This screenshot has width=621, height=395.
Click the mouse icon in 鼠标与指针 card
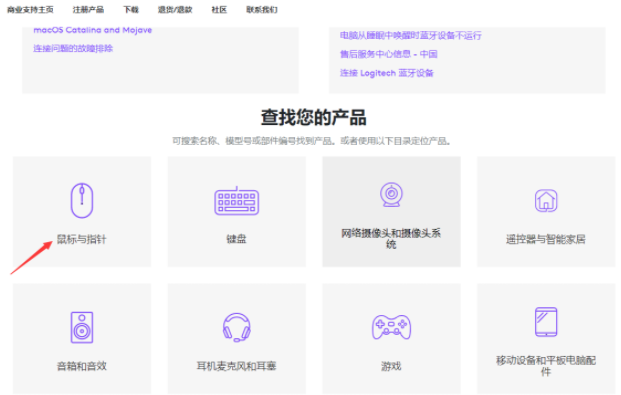pos(82,200)
